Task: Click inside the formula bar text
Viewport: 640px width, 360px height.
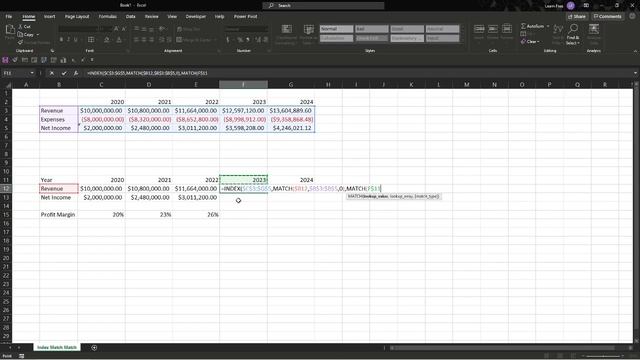Action: (x=147, y=73)
